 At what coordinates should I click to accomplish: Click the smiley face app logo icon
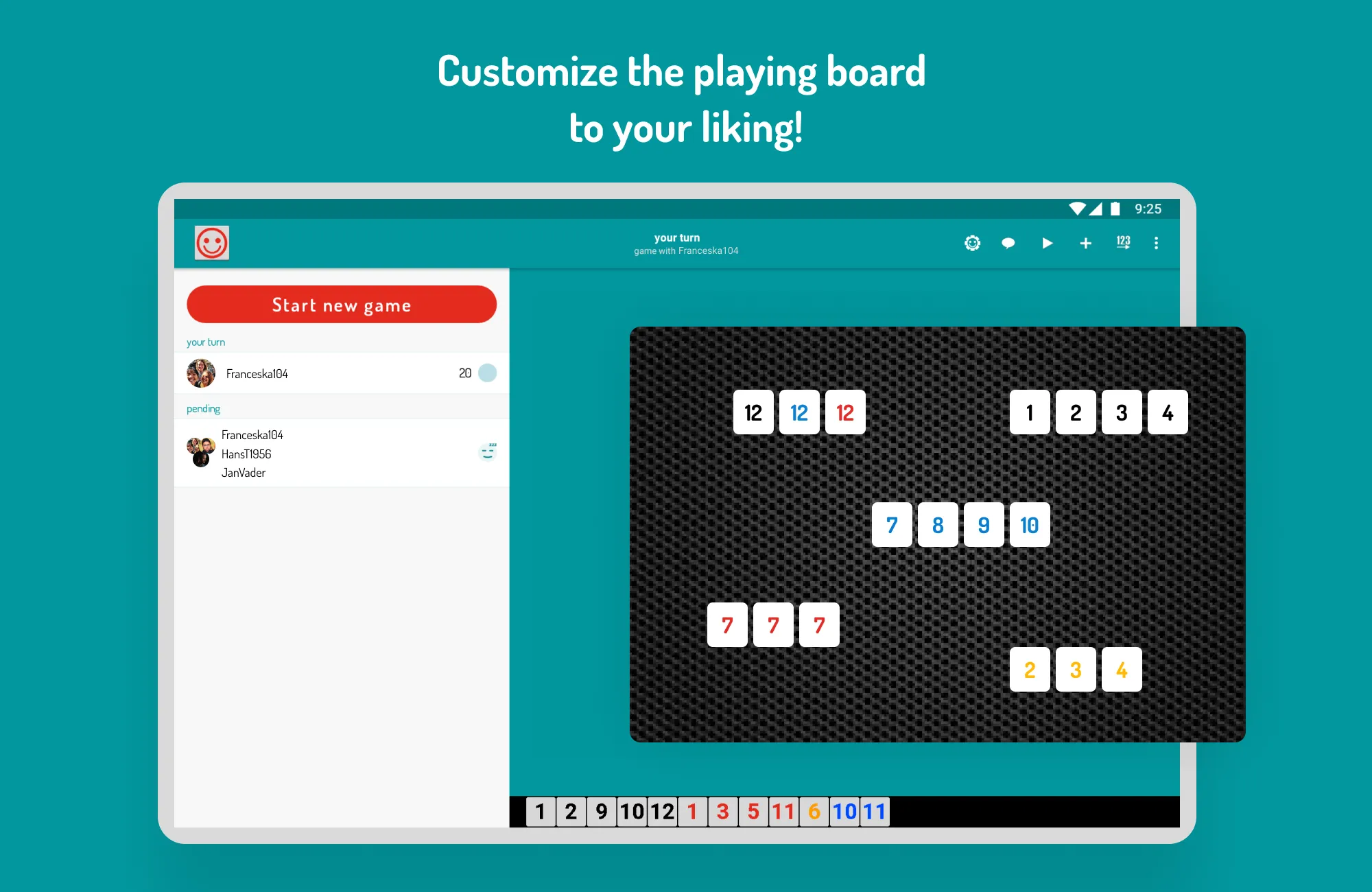tap(211, 243)
